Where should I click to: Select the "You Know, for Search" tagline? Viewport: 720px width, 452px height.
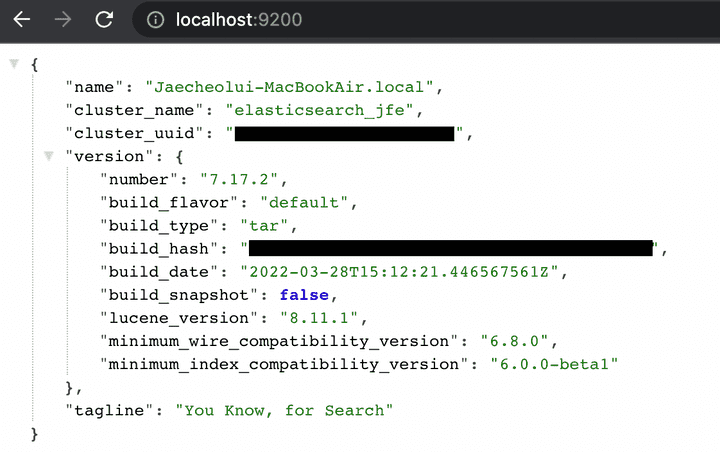(284, 411)
